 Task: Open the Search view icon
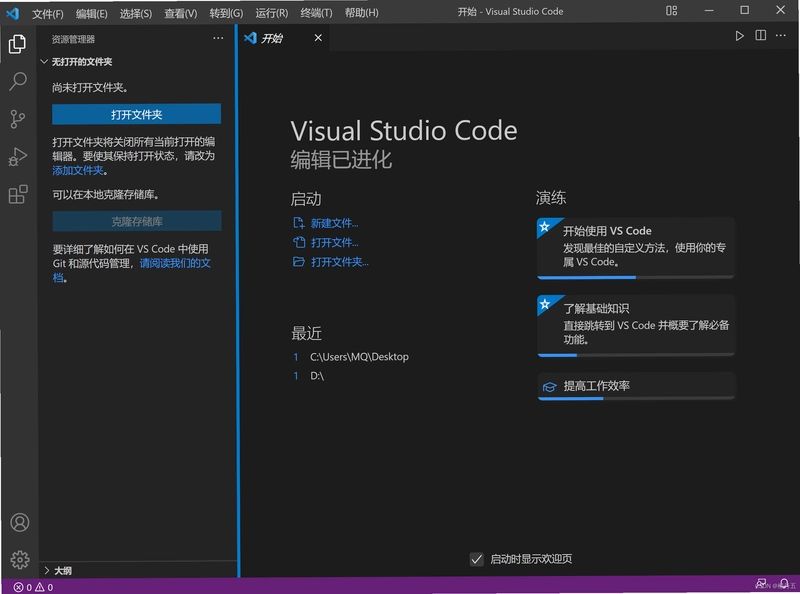(18, 81)
